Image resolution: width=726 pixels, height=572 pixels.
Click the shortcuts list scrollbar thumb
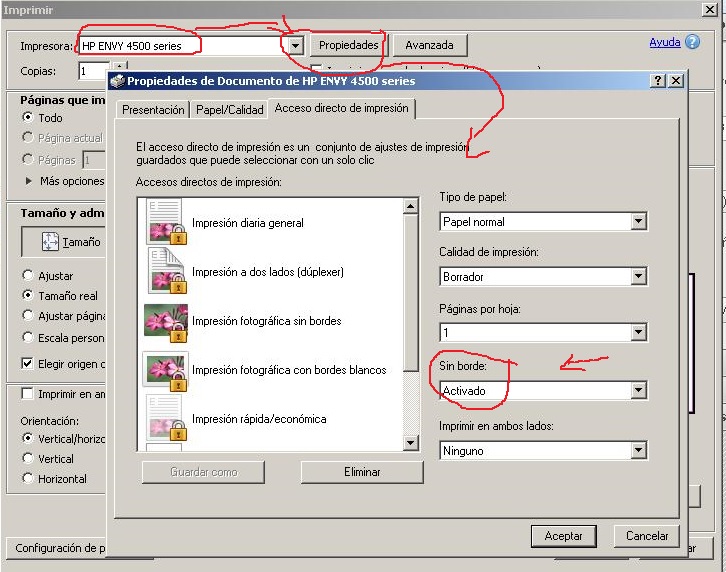[410, 293]
